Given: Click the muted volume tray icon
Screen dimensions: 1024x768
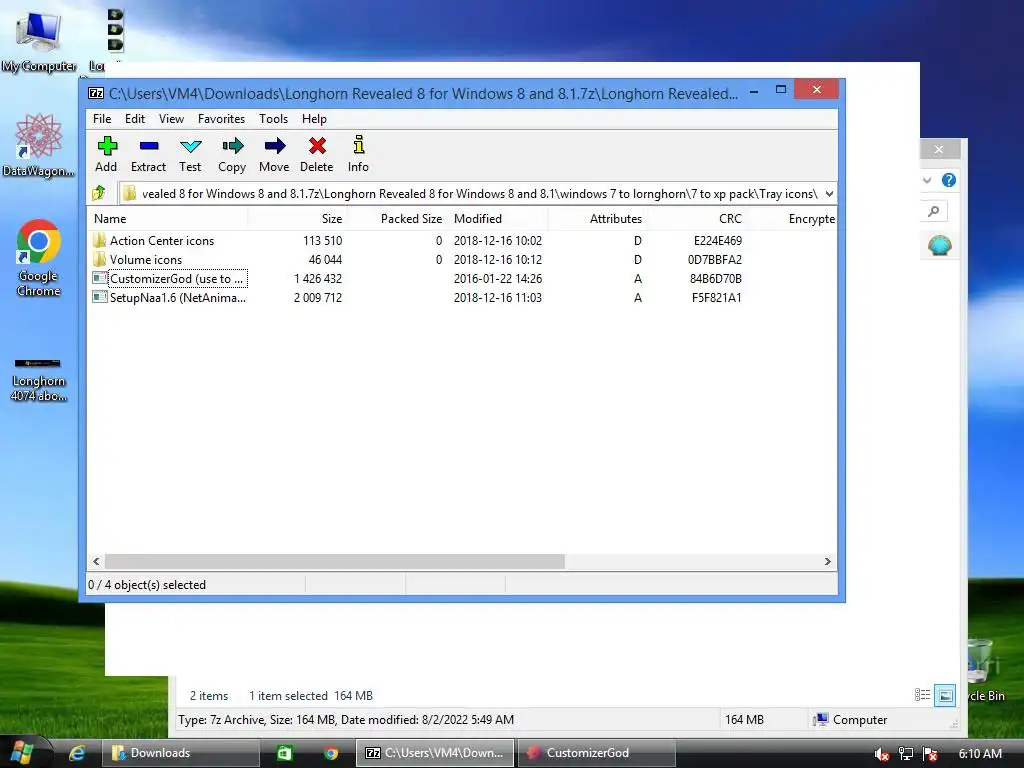Looking at the screenshot, I should tap(881, 754).
